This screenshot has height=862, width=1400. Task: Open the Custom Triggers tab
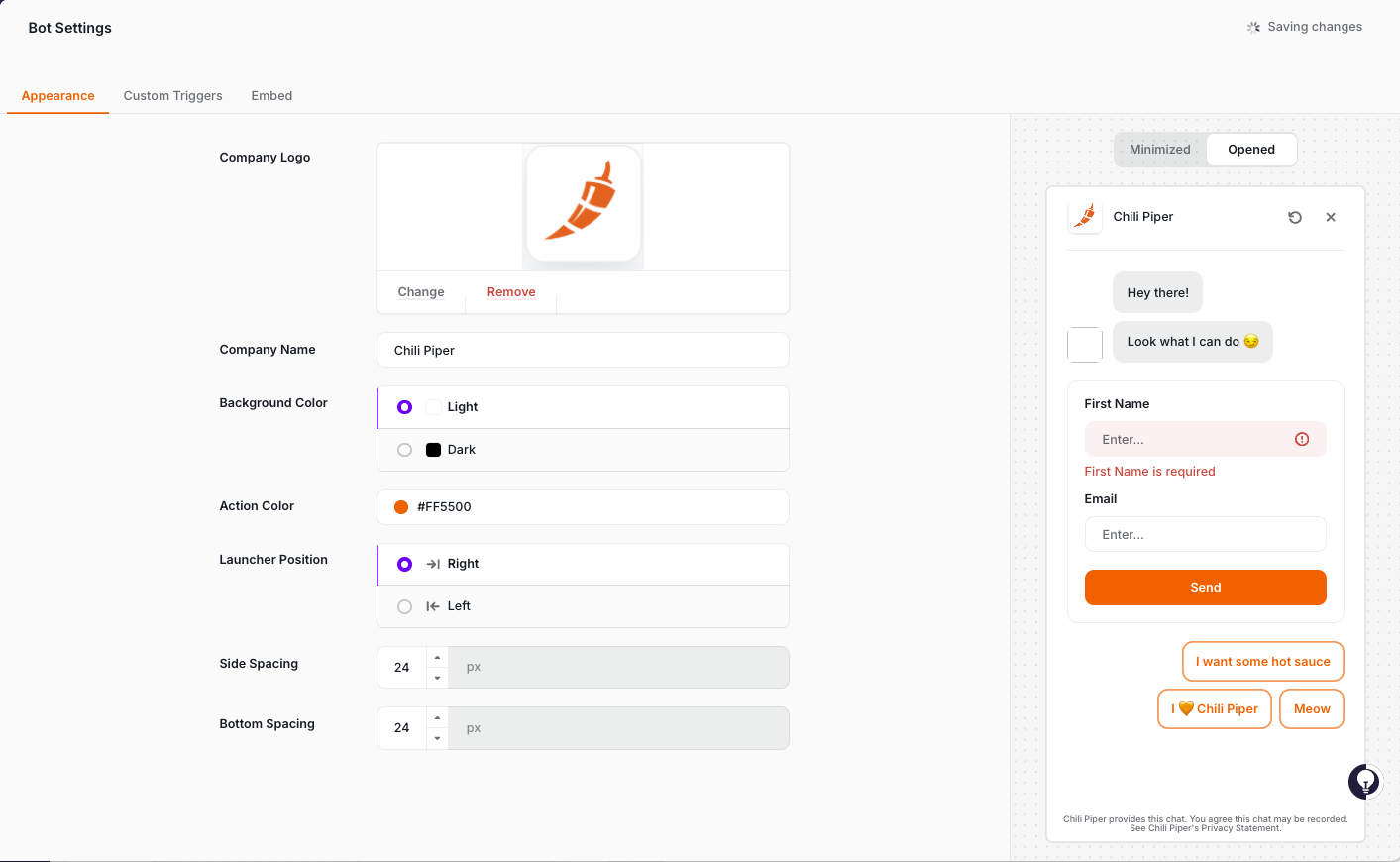(x=172, y=96)
